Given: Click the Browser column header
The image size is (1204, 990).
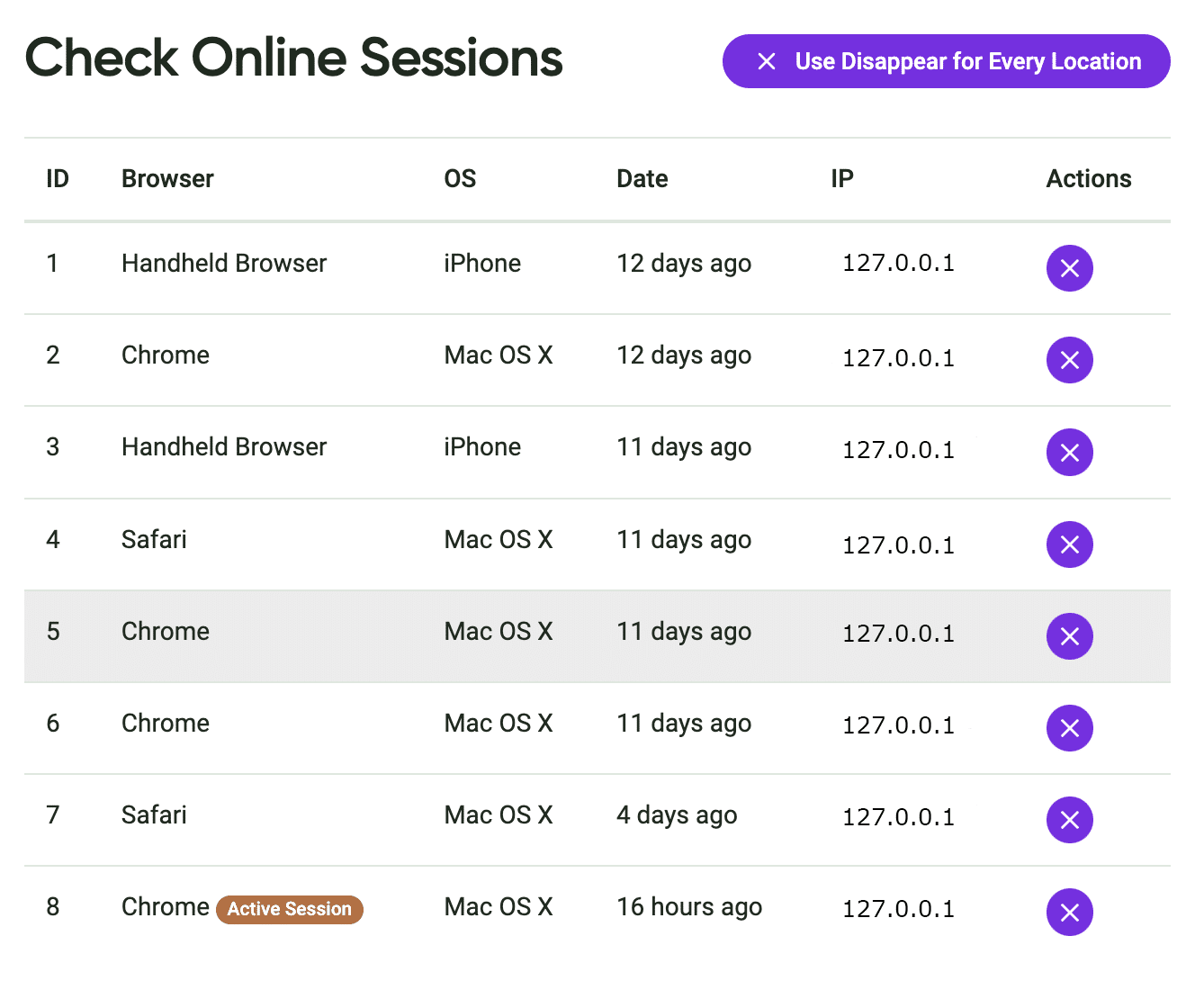Looking at the screenshot, I should [x=167, y=179].
